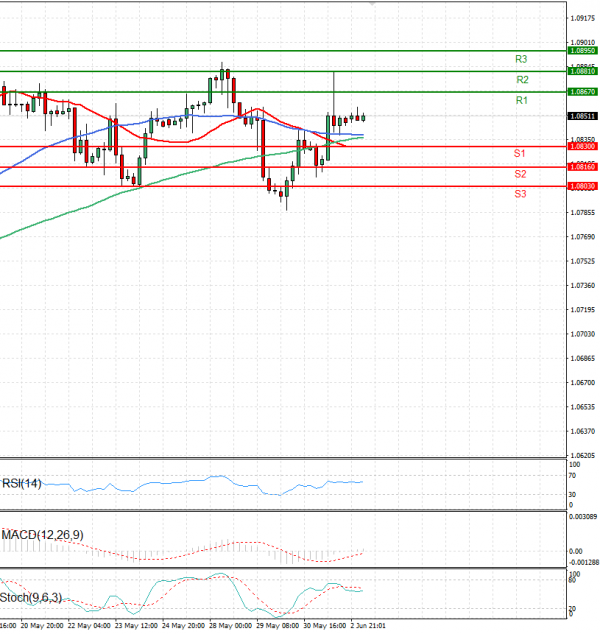Click the current price tag 1.08511
600x634 pixels.
pyautogui.click(x=582, y=116)
